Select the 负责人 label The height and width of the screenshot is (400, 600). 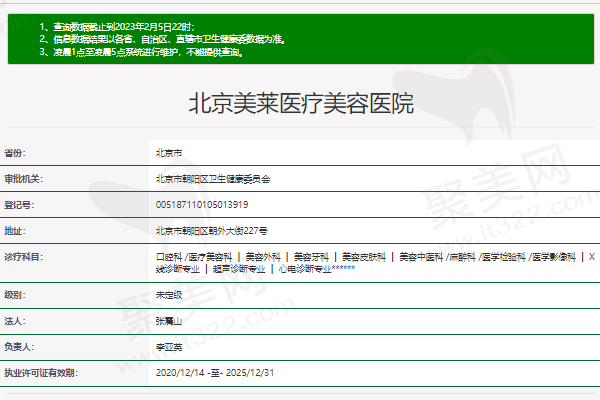coord(19,347)
